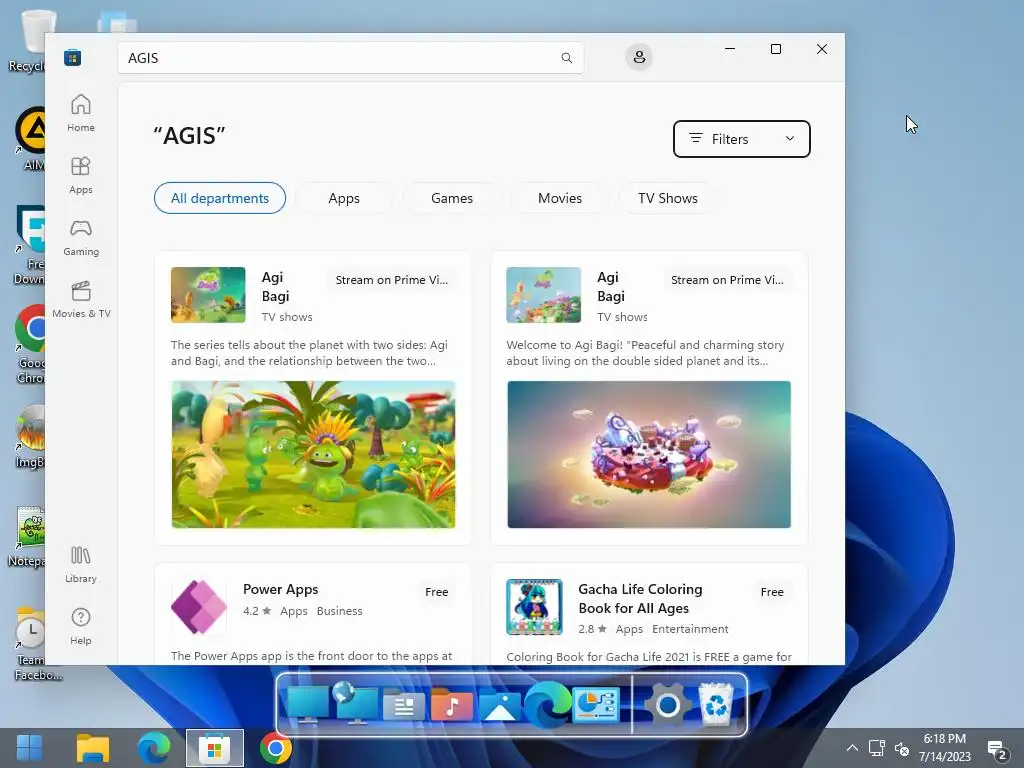Open the dock Control Panel icon

(x=596, y=705)
